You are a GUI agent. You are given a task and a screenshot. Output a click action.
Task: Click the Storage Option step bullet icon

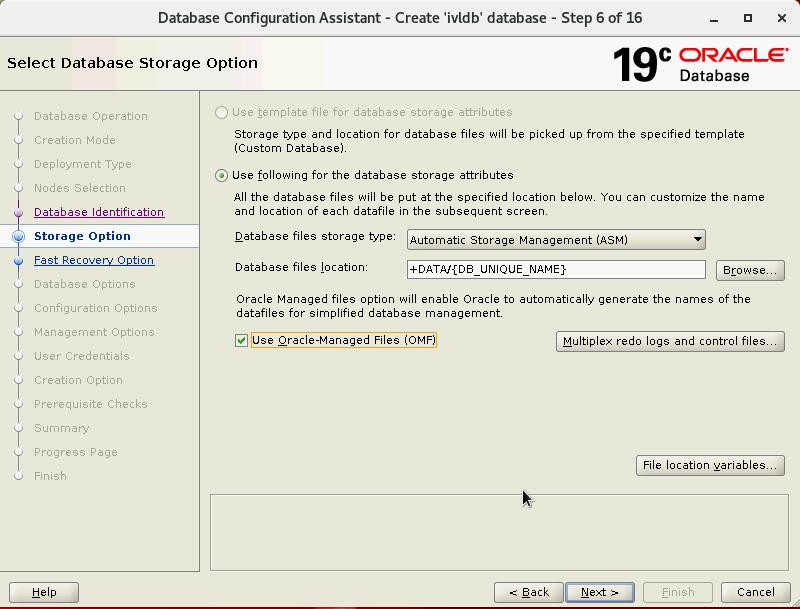tap(18, 237)
